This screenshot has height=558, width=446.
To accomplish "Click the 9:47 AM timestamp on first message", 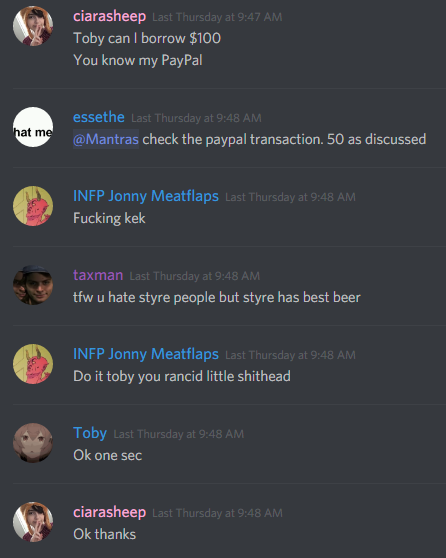I will (x=217, y=17).
